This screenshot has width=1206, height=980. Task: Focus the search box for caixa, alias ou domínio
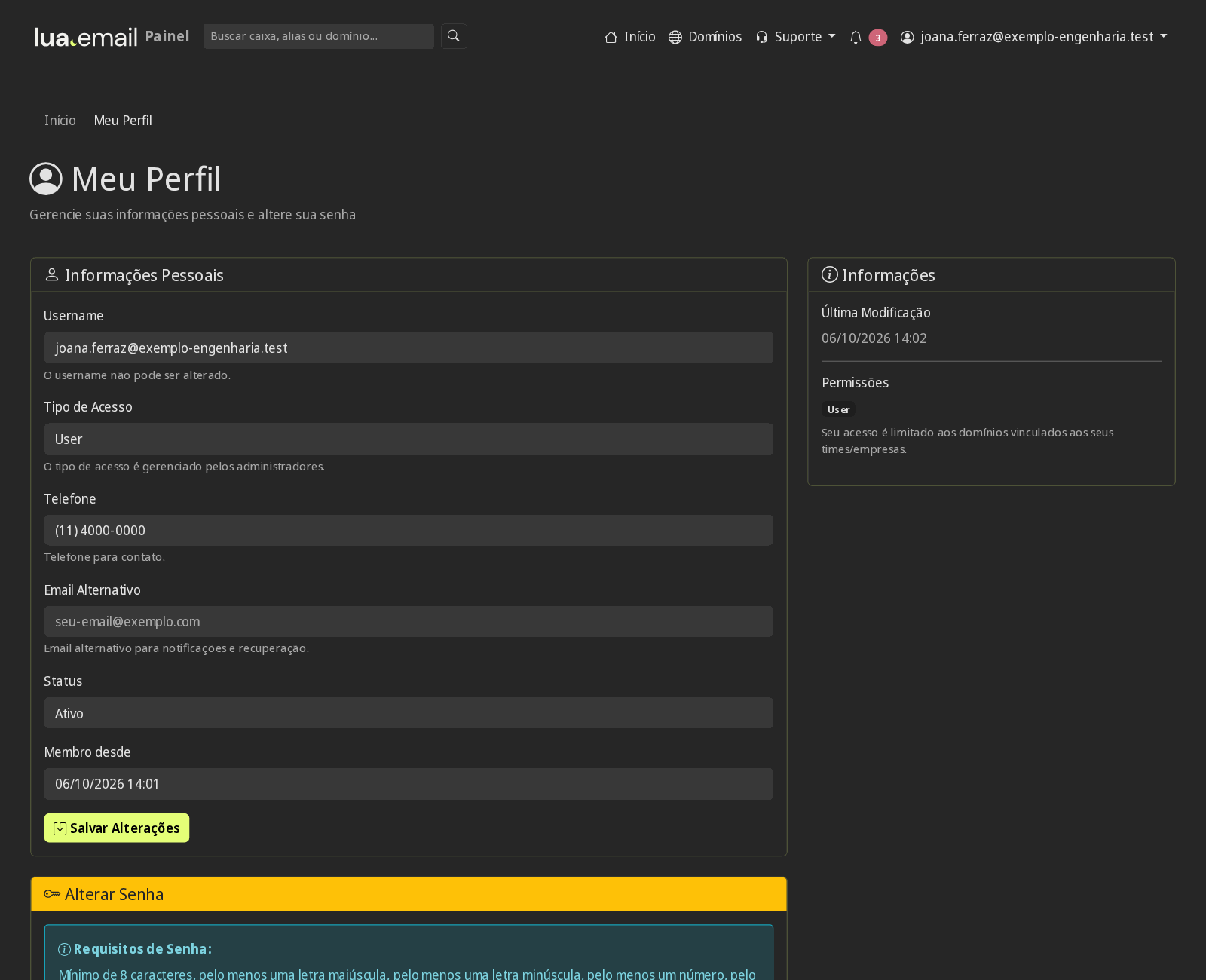coord(319,36)
